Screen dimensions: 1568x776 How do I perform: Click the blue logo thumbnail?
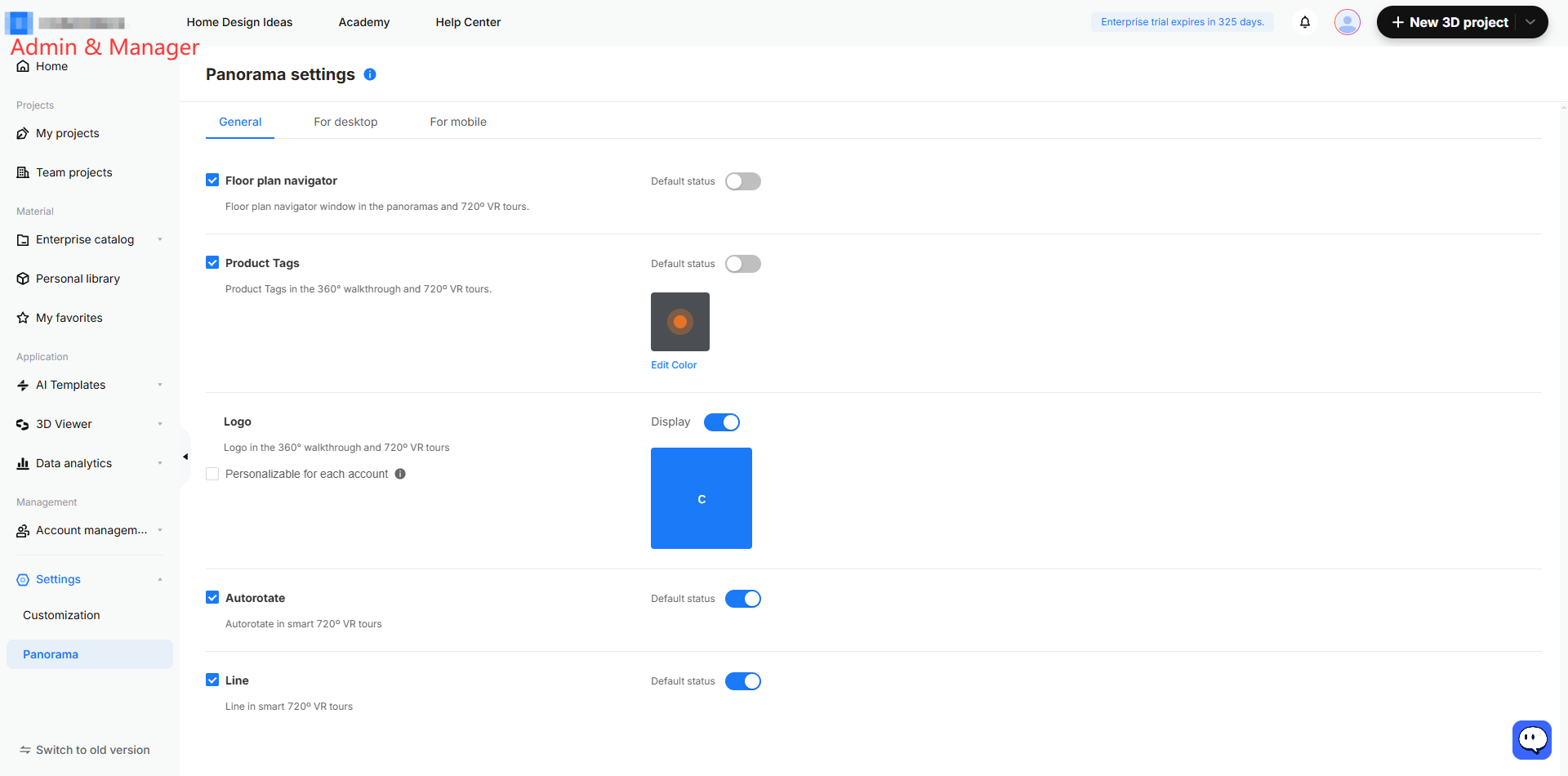tap(702, 498)
